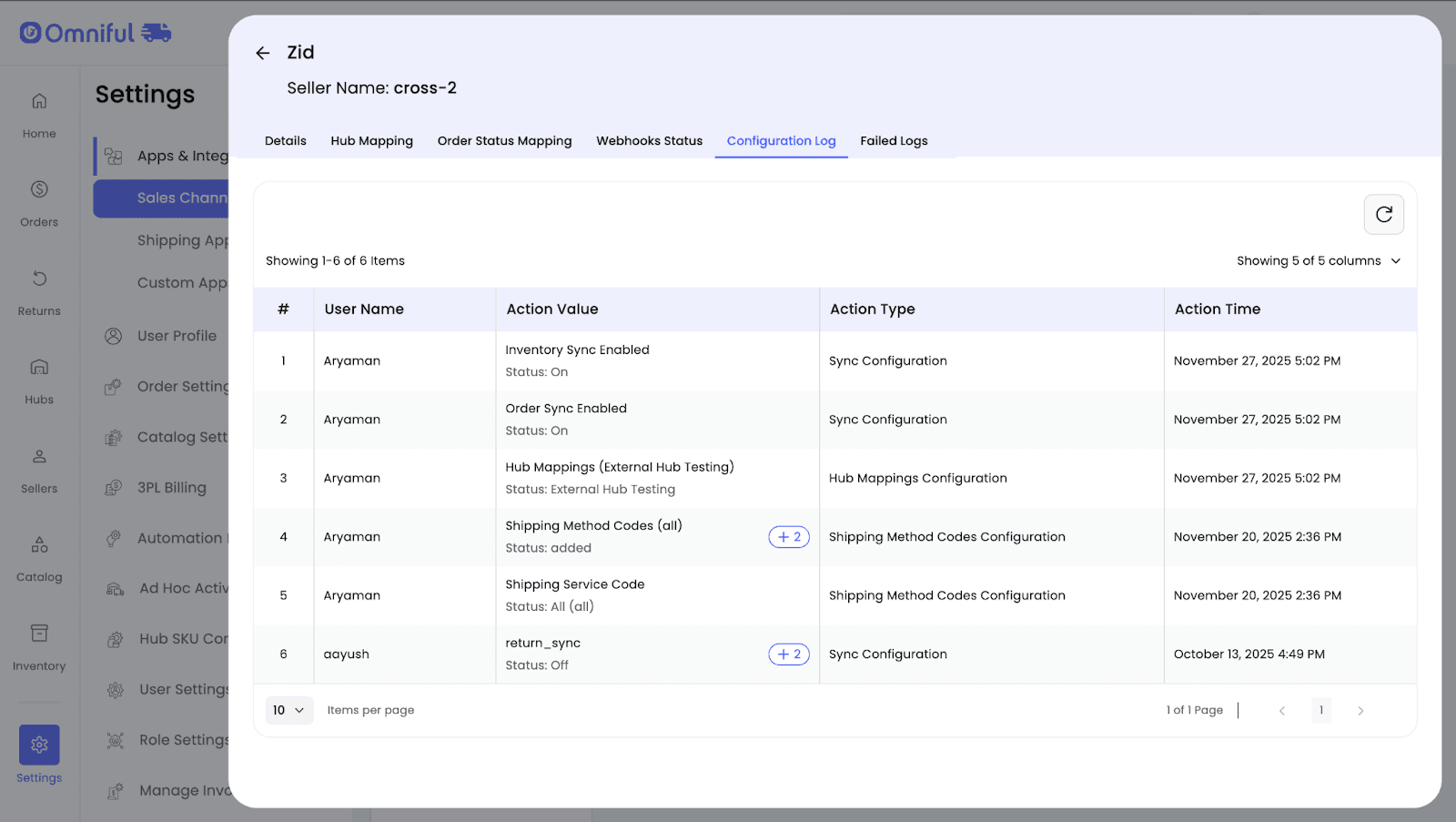Click the Omniful logo

coord(96,34)
